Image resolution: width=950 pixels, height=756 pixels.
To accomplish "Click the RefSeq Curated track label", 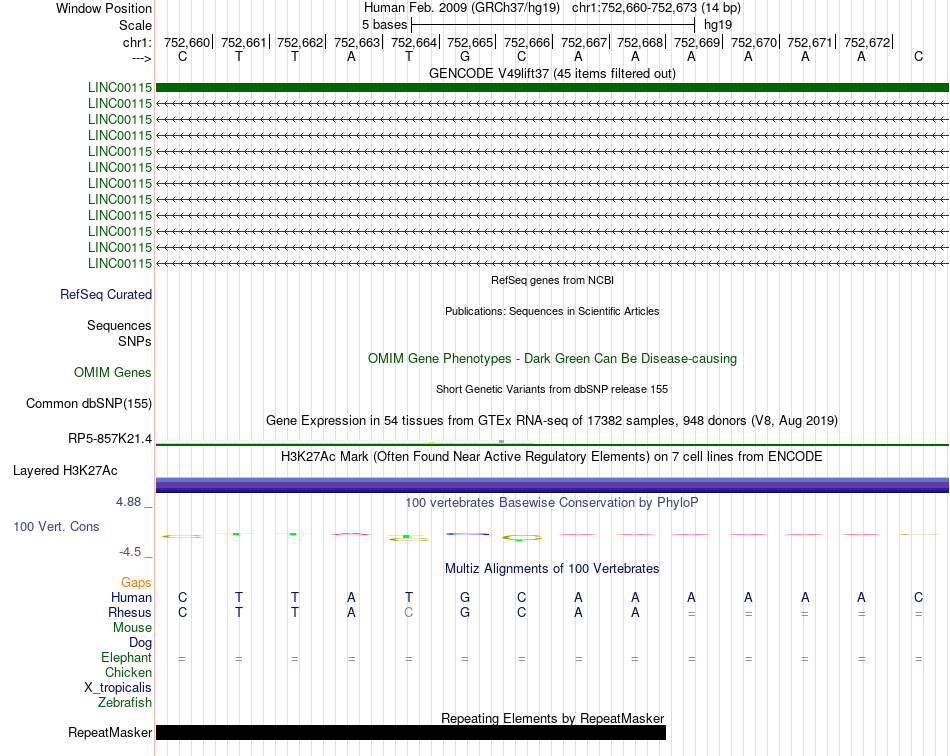I will click(x=106, y=294).
